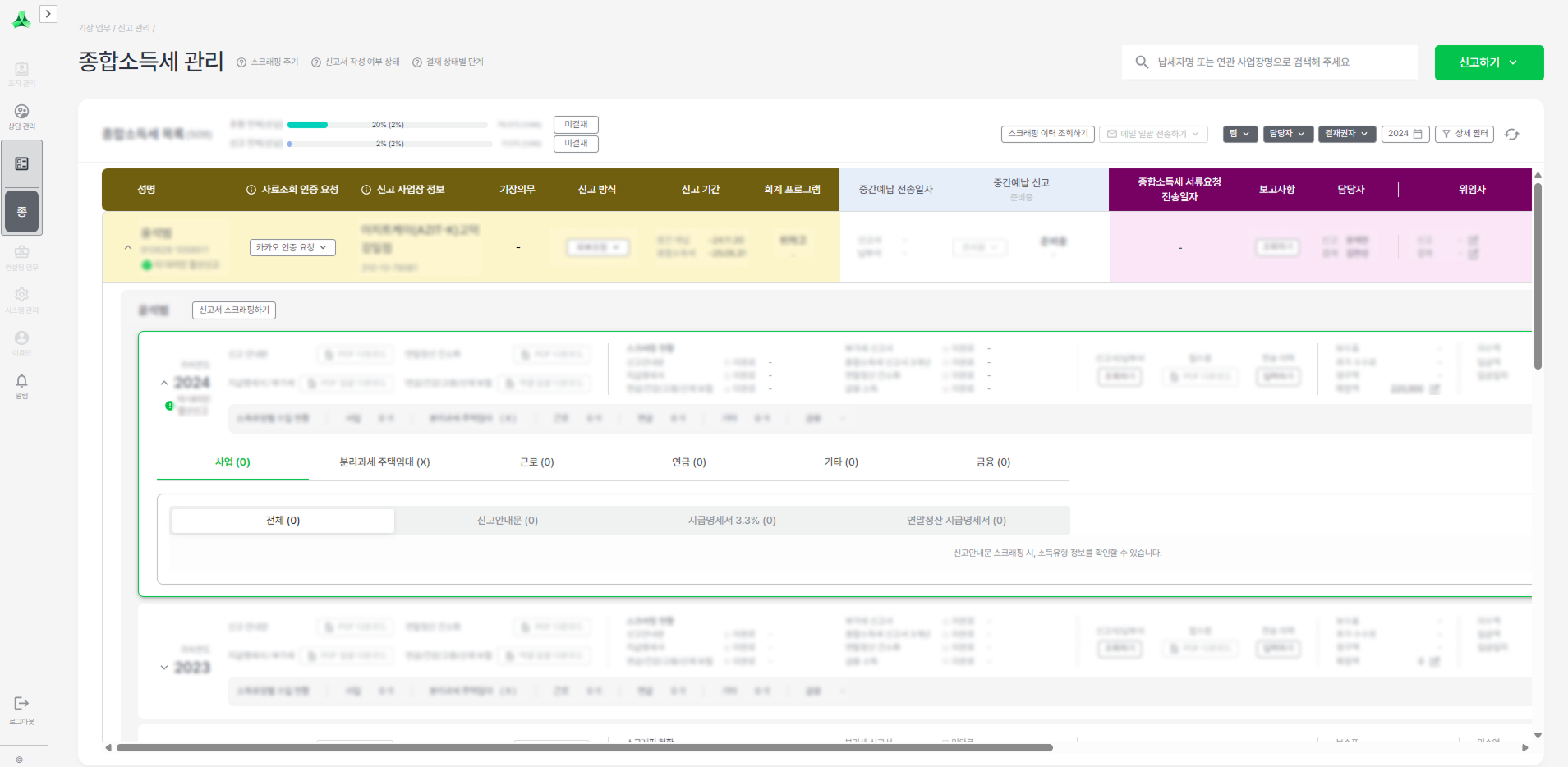Open the 결재권자 filter dropdown

pyautogui.click(x=1346, y=134)
